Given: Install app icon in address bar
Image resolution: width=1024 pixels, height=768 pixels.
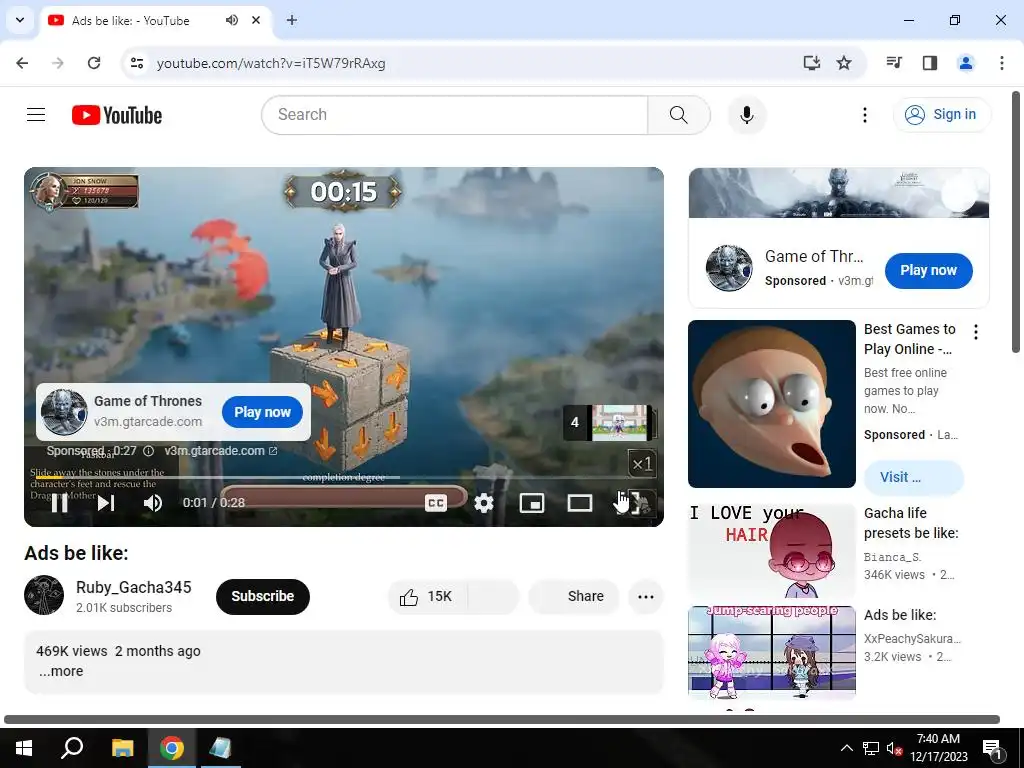Looking at the screenshot, I should 812,63.
